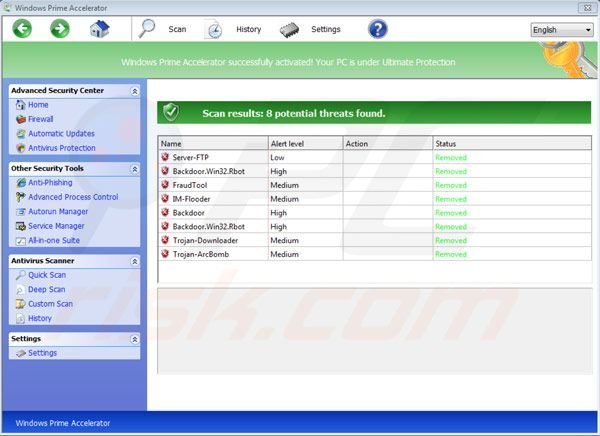Collapse the Advanced Security Center panel
600x436 pixels.
point(135,91)
